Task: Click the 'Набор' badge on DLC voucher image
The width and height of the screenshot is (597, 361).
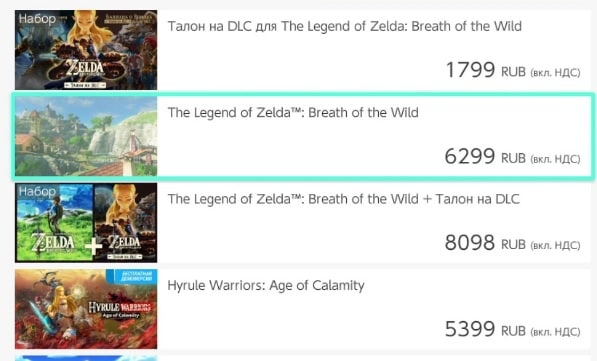Action: coord(37,19)
